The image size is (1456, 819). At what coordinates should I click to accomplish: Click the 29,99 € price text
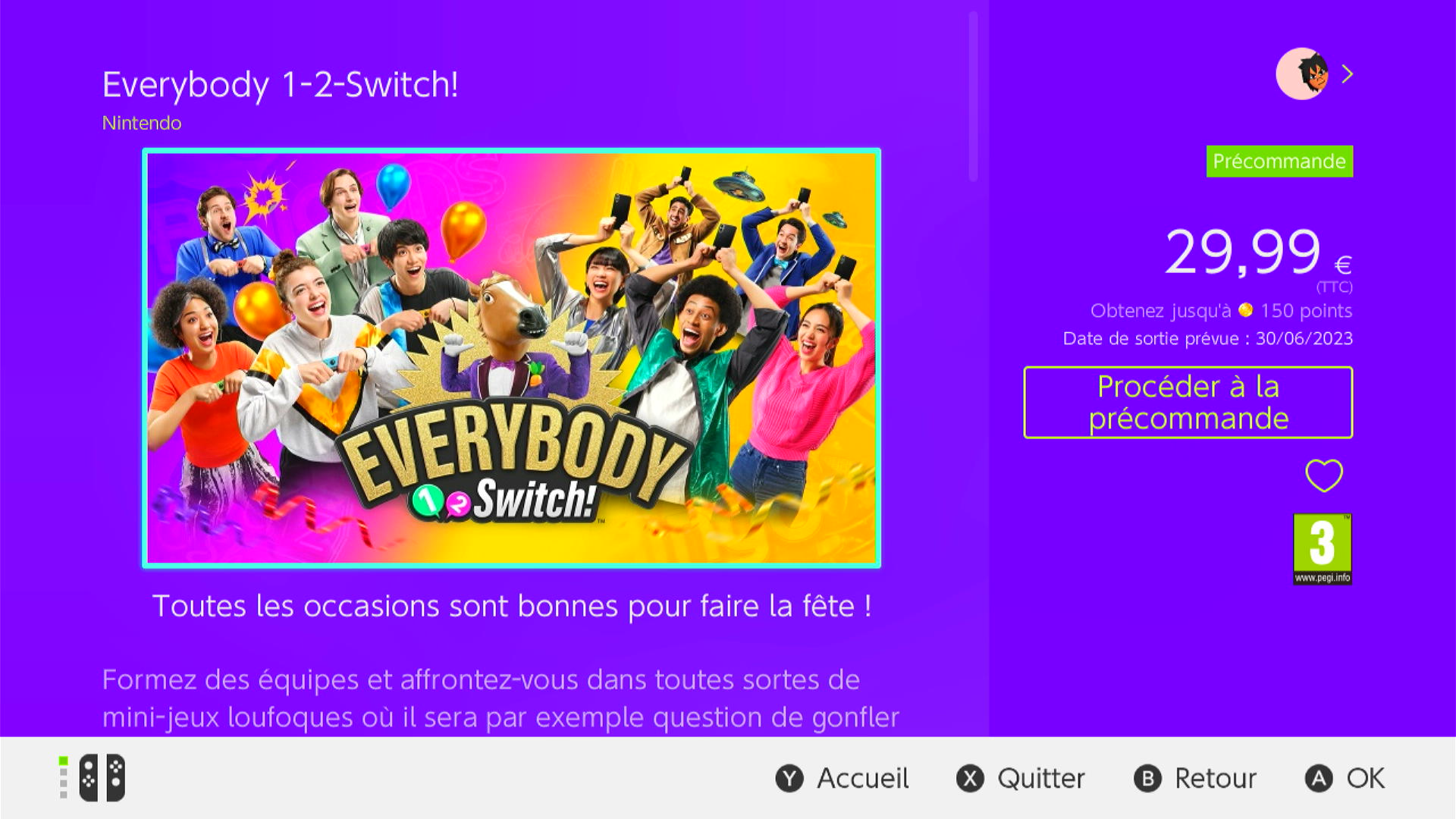click(x=1259, y=252)
